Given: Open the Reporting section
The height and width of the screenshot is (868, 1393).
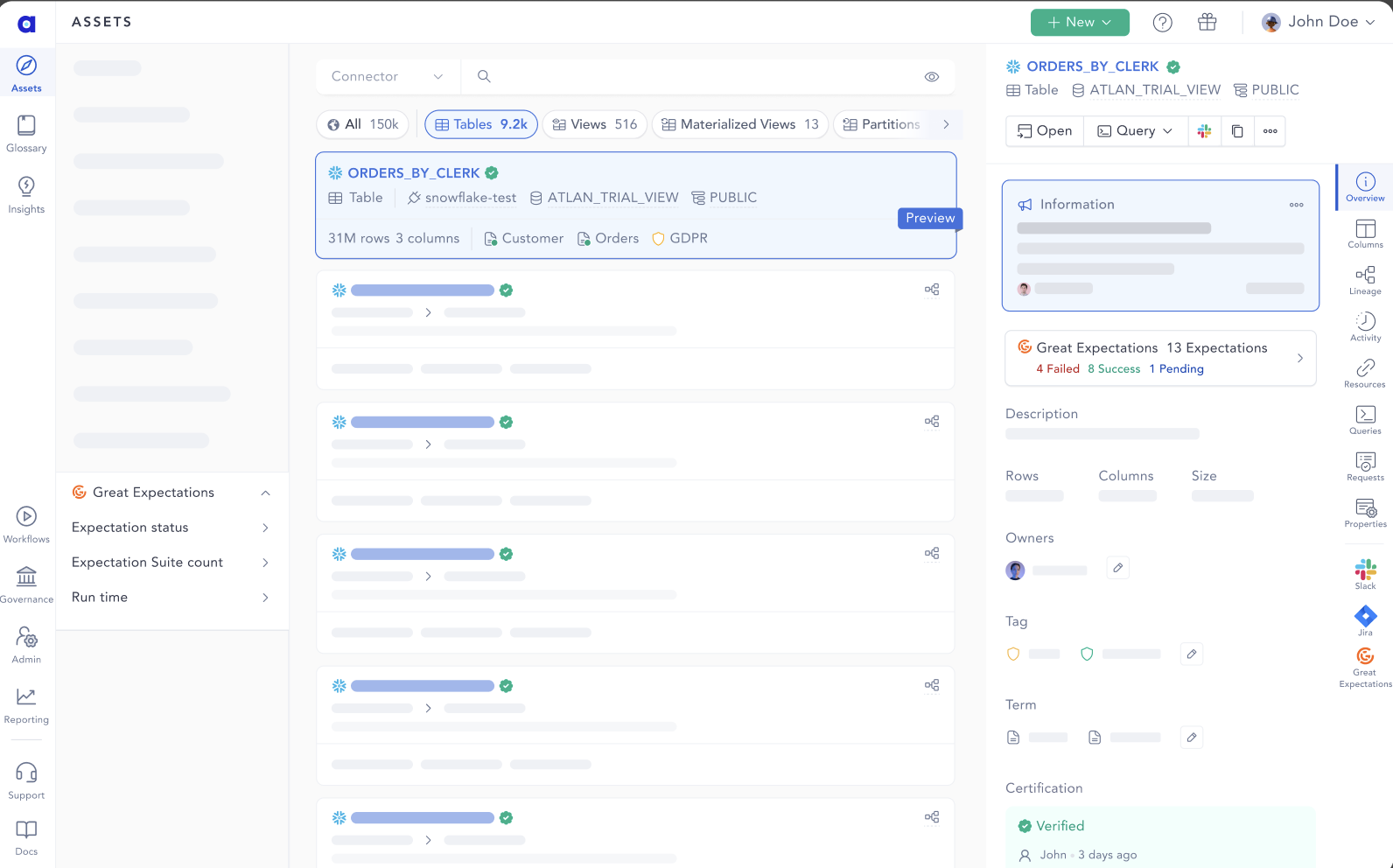Looking at the screenshot, I should point(27,706).
